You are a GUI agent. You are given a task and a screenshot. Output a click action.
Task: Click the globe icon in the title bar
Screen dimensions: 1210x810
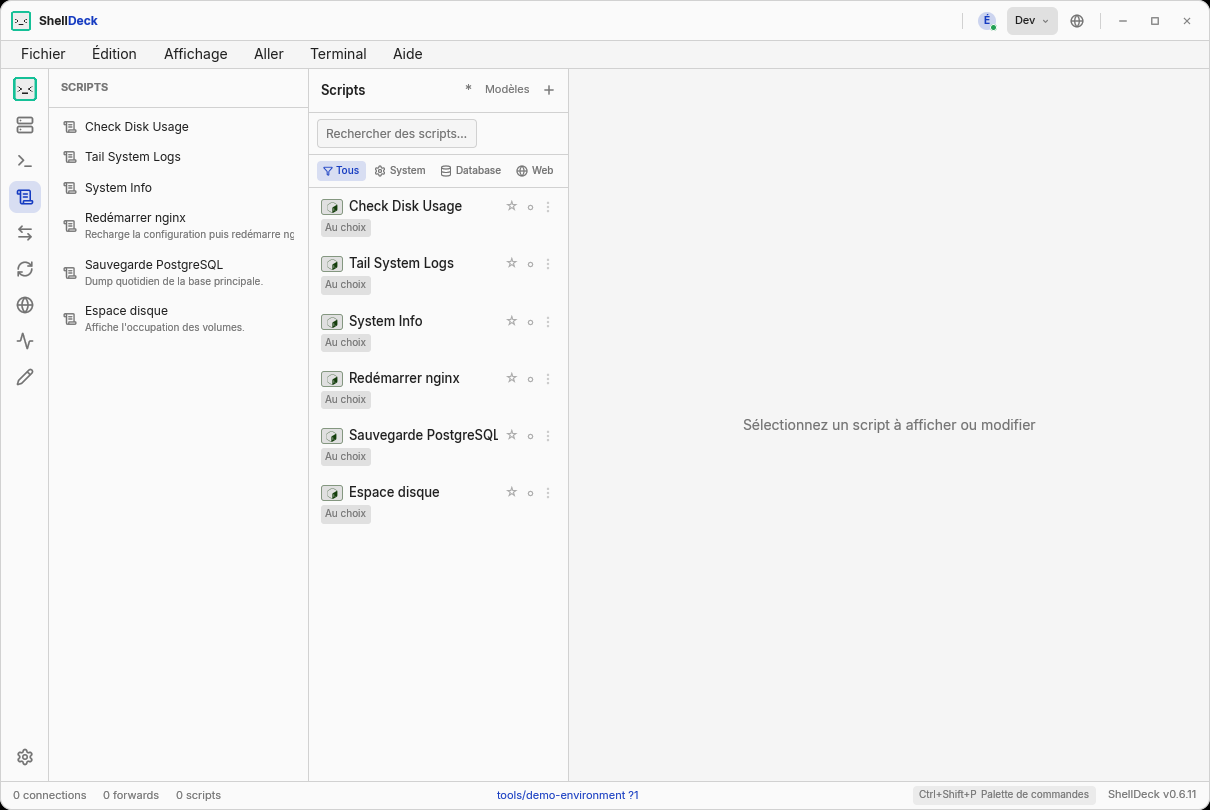[x=1077, y=21]
